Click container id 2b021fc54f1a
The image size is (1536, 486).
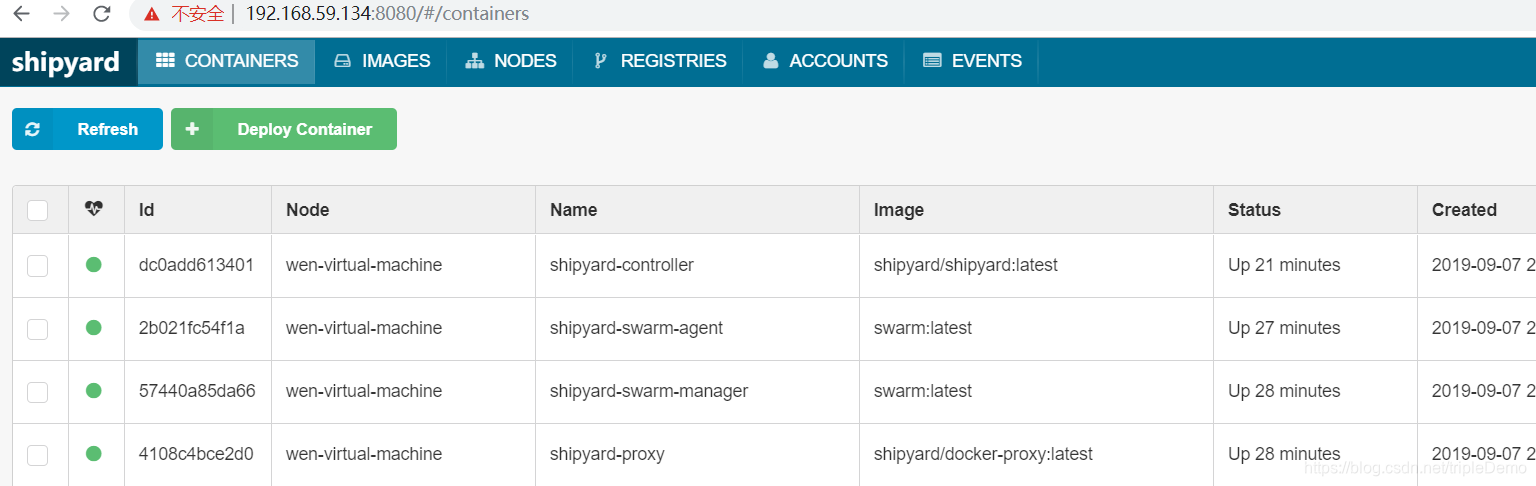(192, 328)
